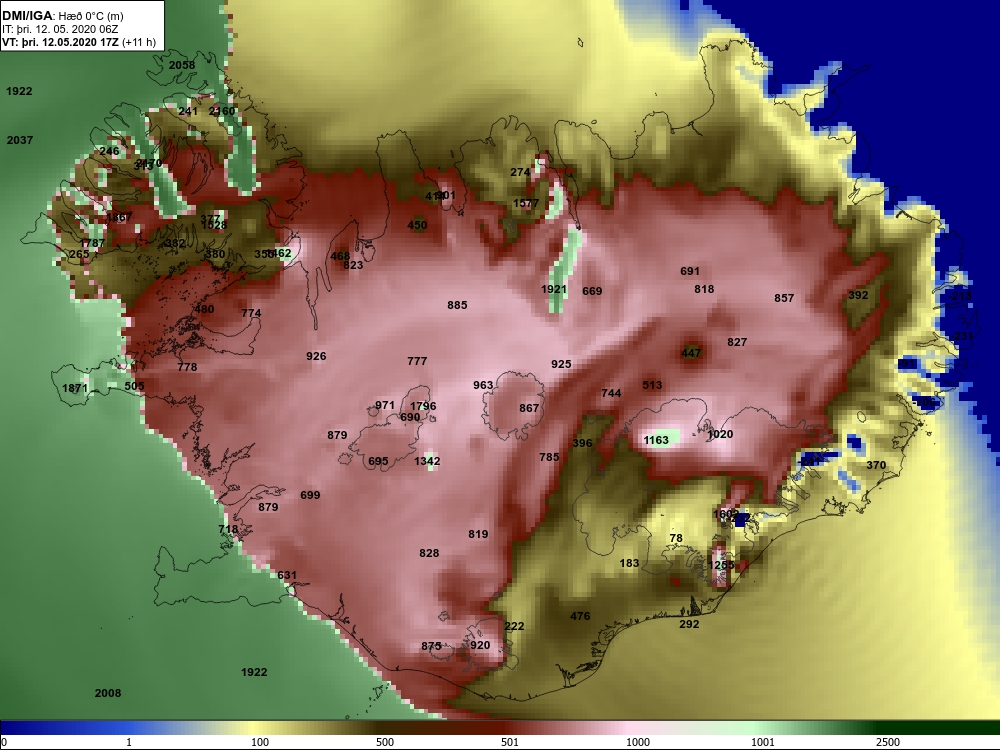Click the 476 height label
Viewport: 1000px width, 750px height.
pyautogui.click(x=580, y=617)
